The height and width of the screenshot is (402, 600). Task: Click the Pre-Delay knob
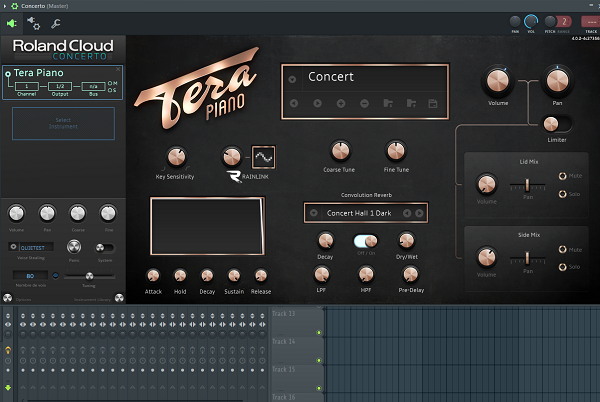[411, 274]
